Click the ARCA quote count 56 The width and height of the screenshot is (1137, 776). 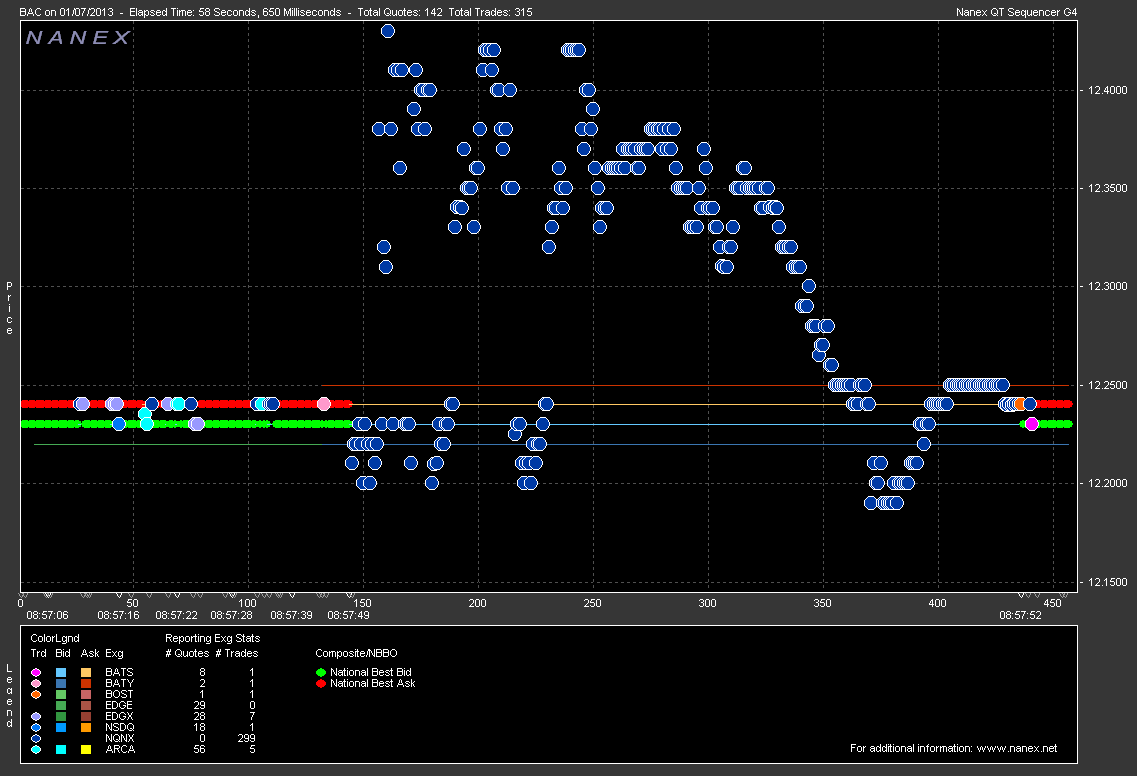click(199, 749)
